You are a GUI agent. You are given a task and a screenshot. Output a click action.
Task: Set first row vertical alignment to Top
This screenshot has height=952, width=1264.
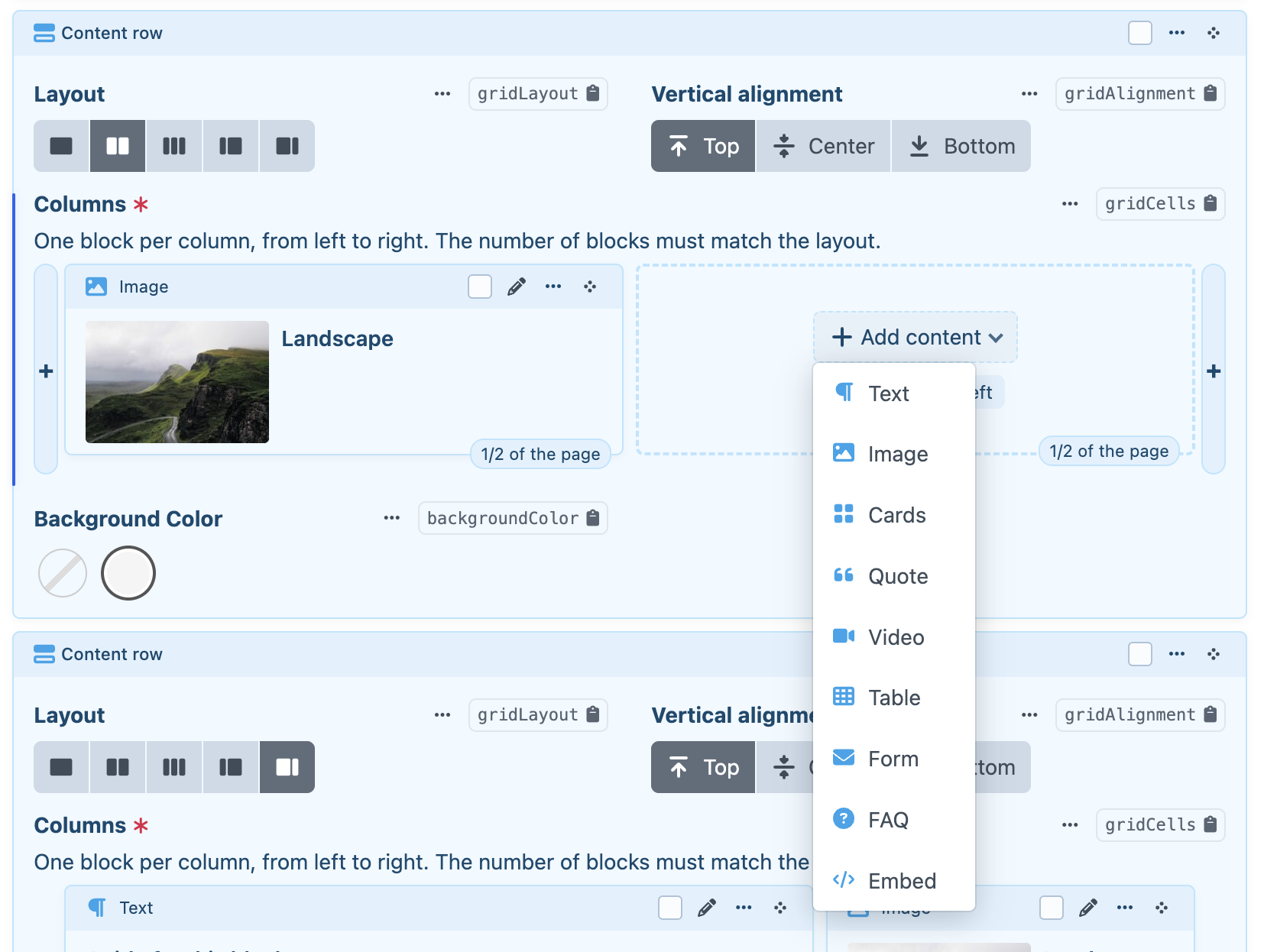click(703, 146)
